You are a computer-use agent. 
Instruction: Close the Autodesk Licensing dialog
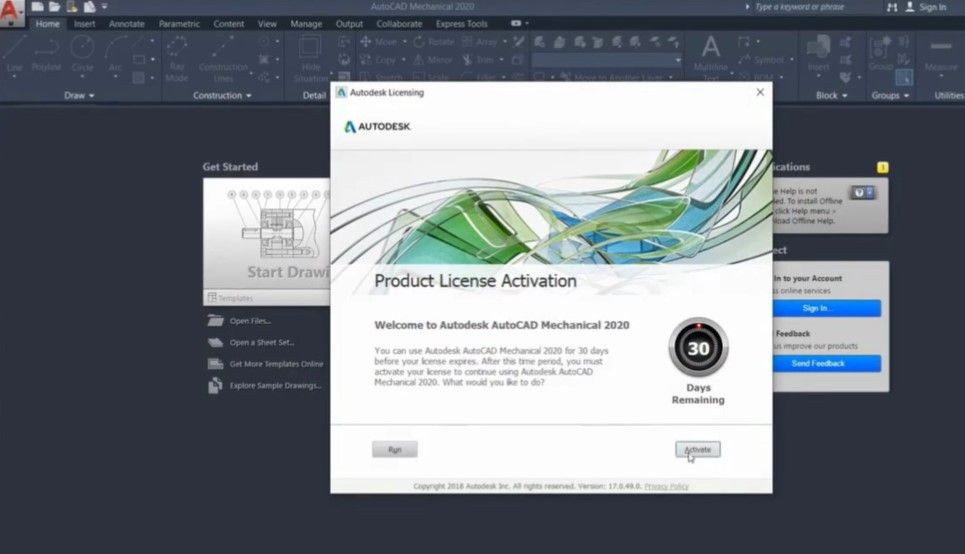760,92
